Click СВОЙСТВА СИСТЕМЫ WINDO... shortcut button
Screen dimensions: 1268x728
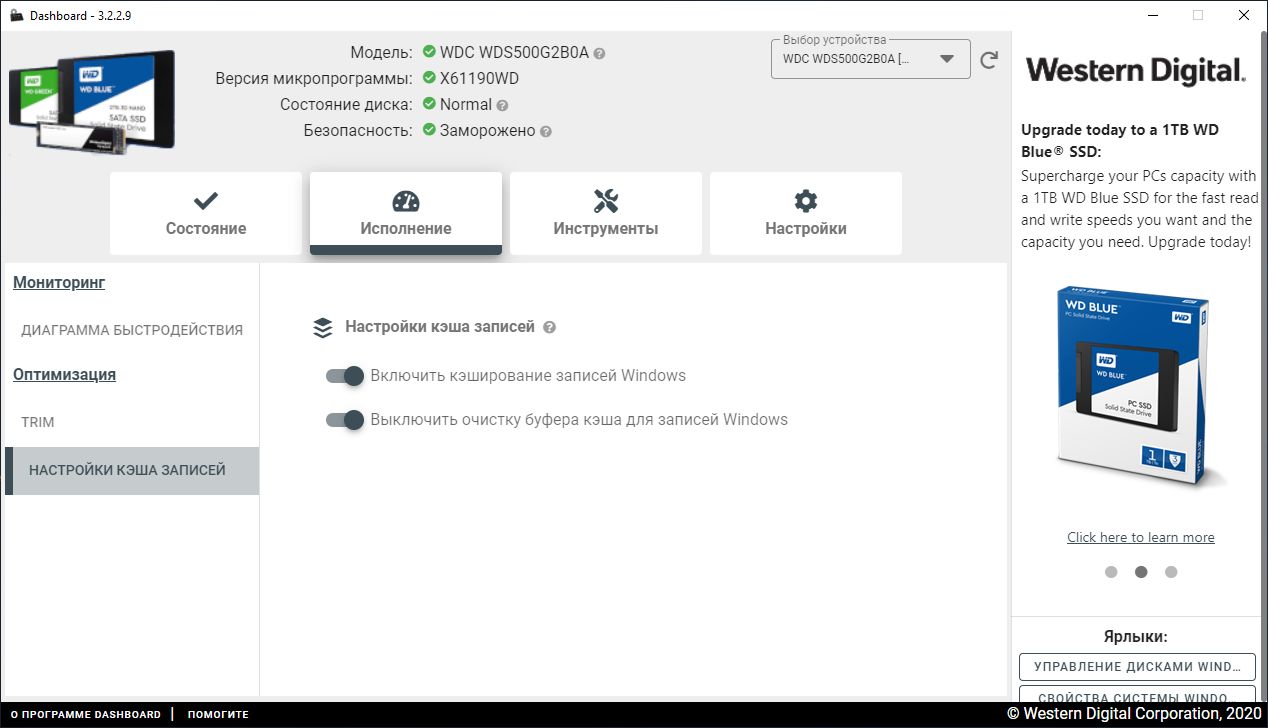[1137, 696]
